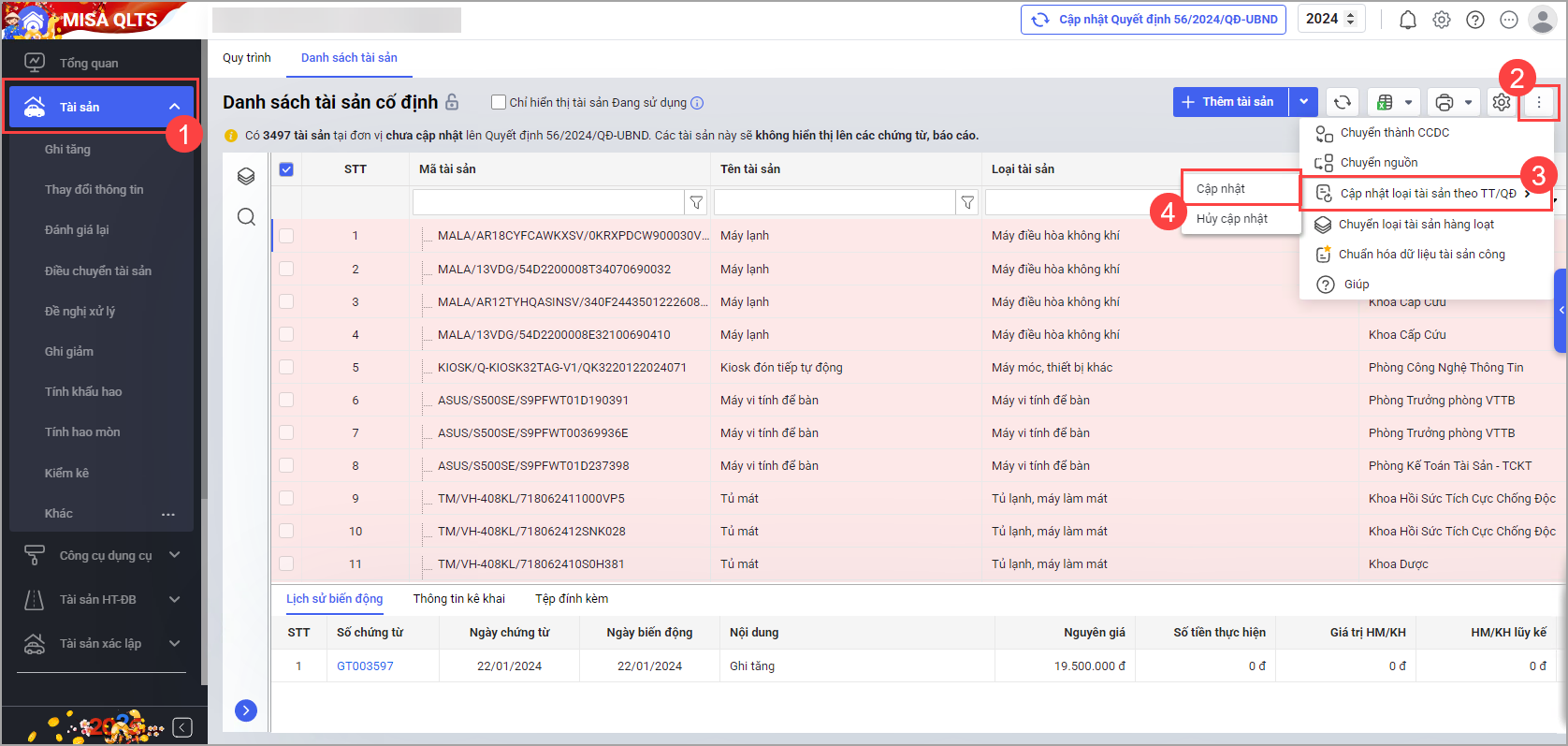Toggle 'Chỉ hiển thị tài sản Đang sử dụng' checkbox
Image resolution: width=1568 pixels, height=746 pixels.
tap(499, 102)
